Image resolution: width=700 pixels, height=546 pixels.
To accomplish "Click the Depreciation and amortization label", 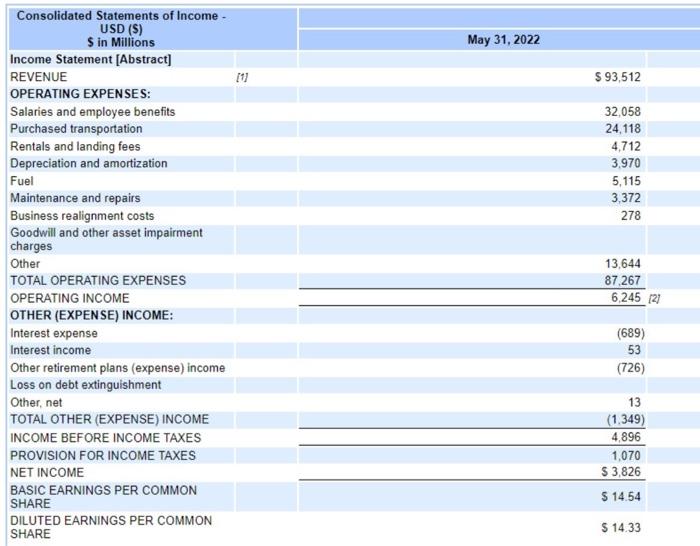I will click(x=89, y=163).
